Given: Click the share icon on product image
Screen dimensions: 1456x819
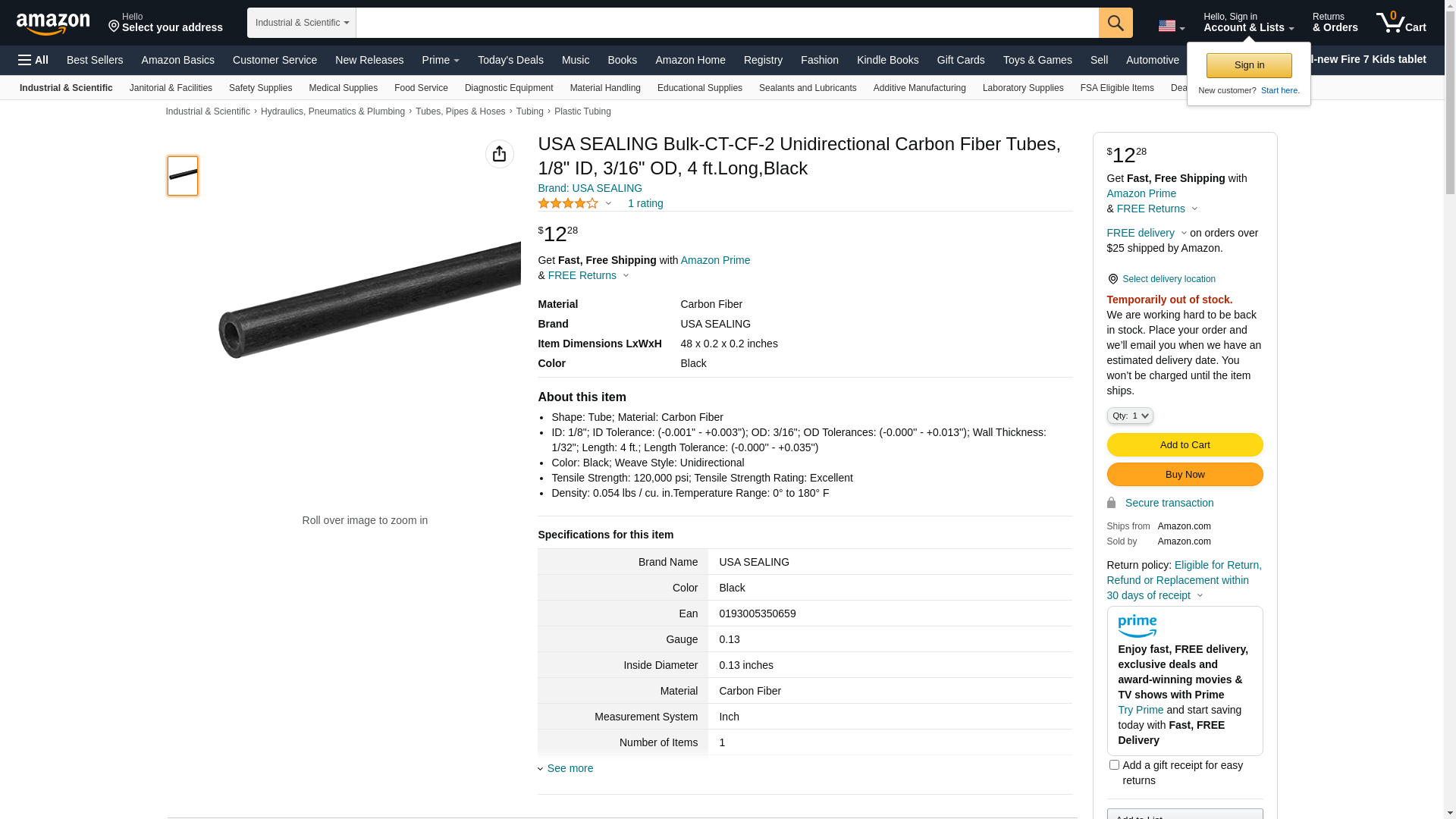Looking at the screenshot, I should [x=499, y=154].
